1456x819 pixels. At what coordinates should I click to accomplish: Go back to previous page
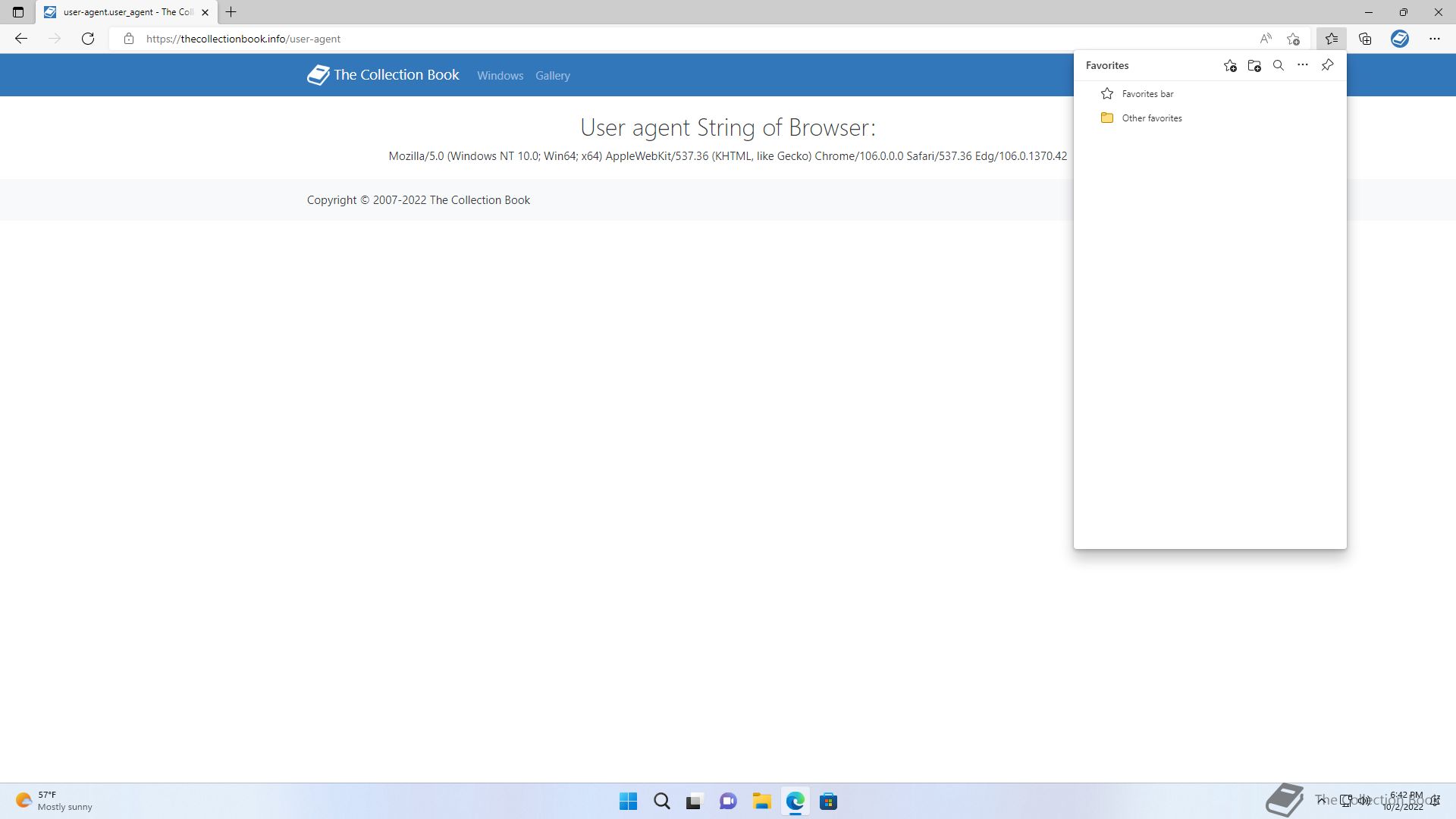tap(21, 39)
